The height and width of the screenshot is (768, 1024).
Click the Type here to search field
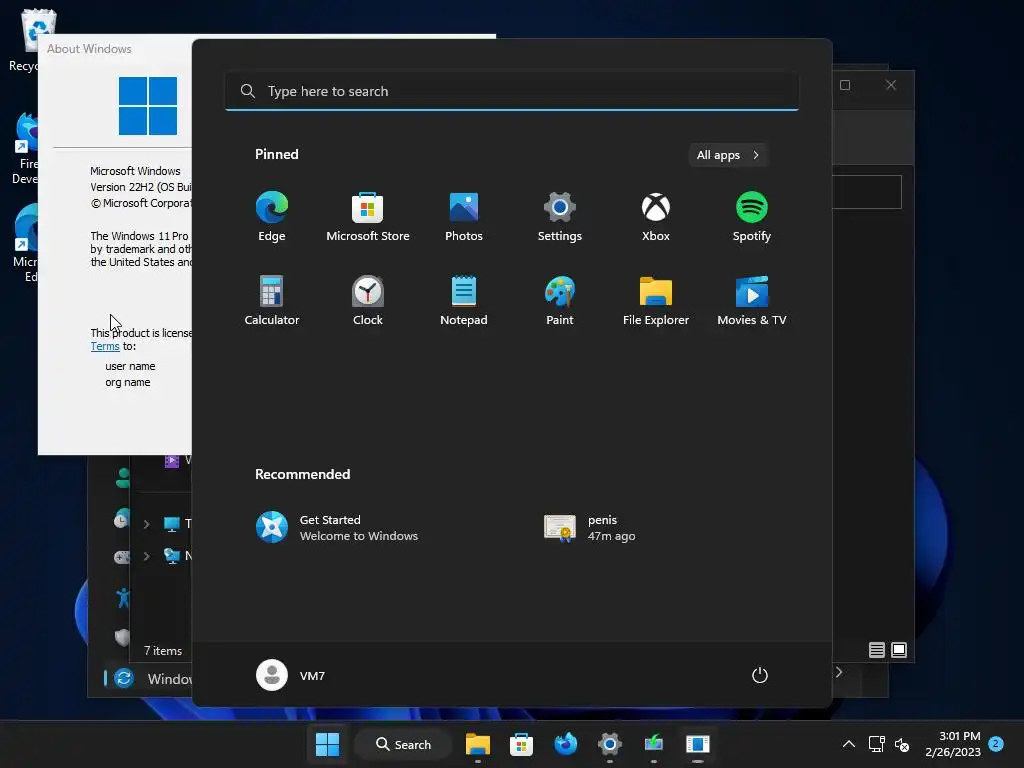click(x=512, y=91)
